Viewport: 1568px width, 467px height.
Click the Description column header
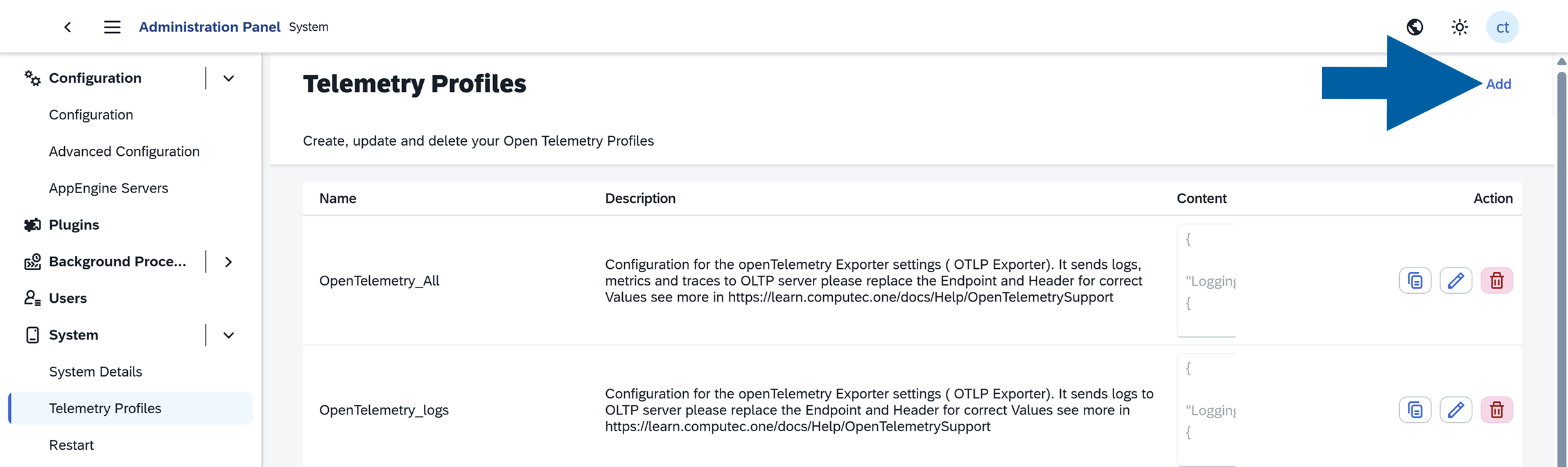640,198
